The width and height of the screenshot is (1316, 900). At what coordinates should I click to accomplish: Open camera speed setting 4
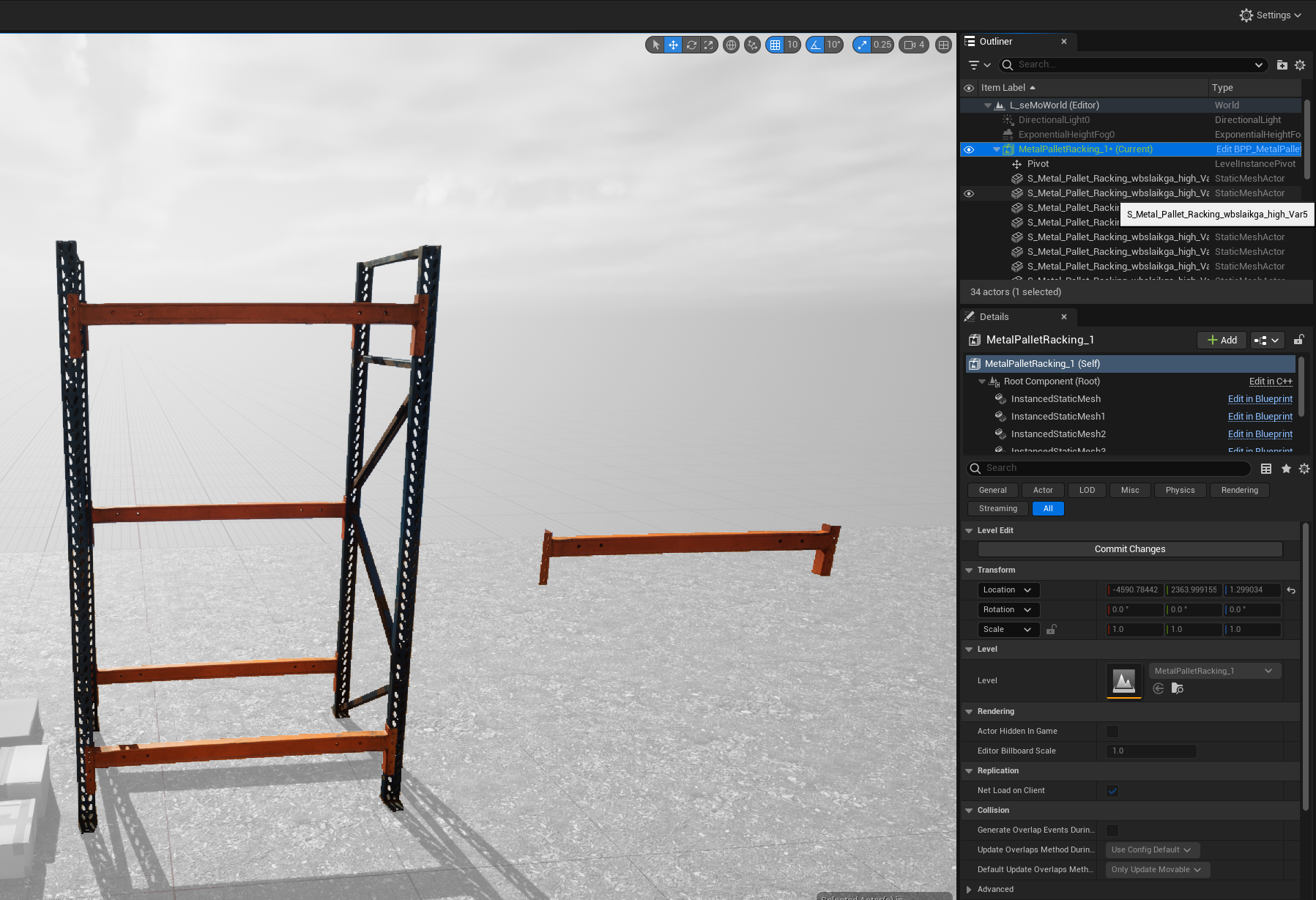point(914,45)
